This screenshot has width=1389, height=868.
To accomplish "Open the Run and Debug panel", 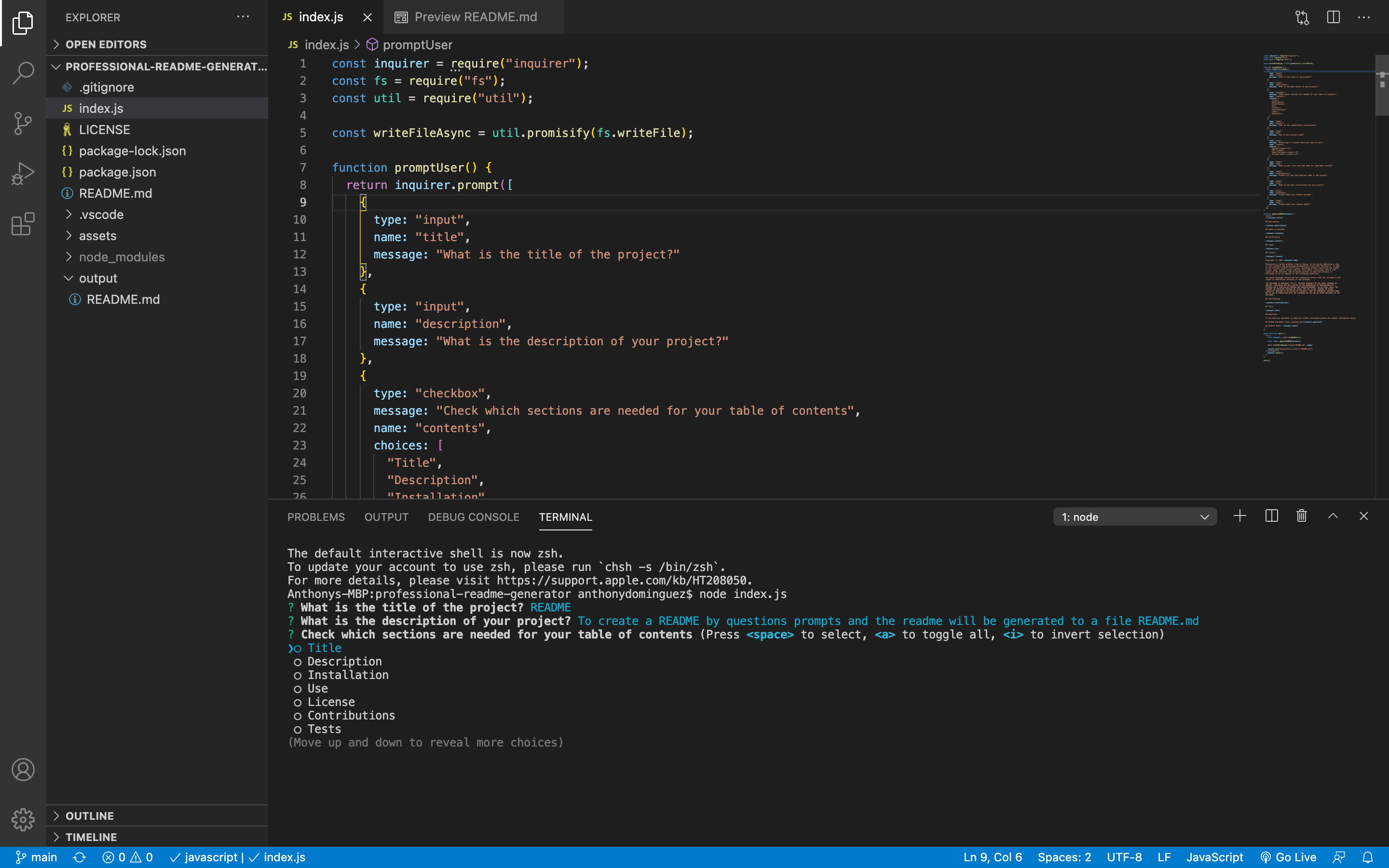I will click(x=23, y=173).
